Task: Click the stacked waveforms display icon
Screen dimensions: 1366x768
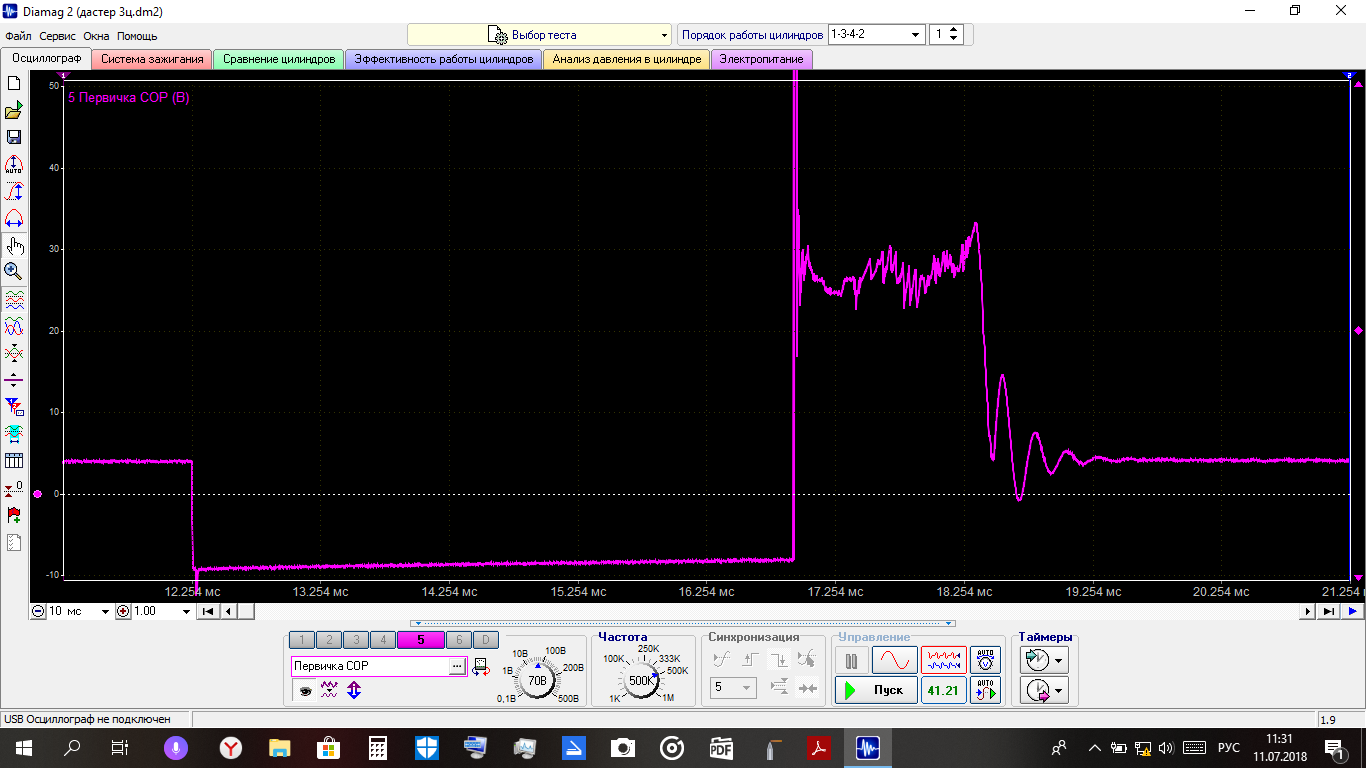Action: pyautogui.click(x=14, y=299)
